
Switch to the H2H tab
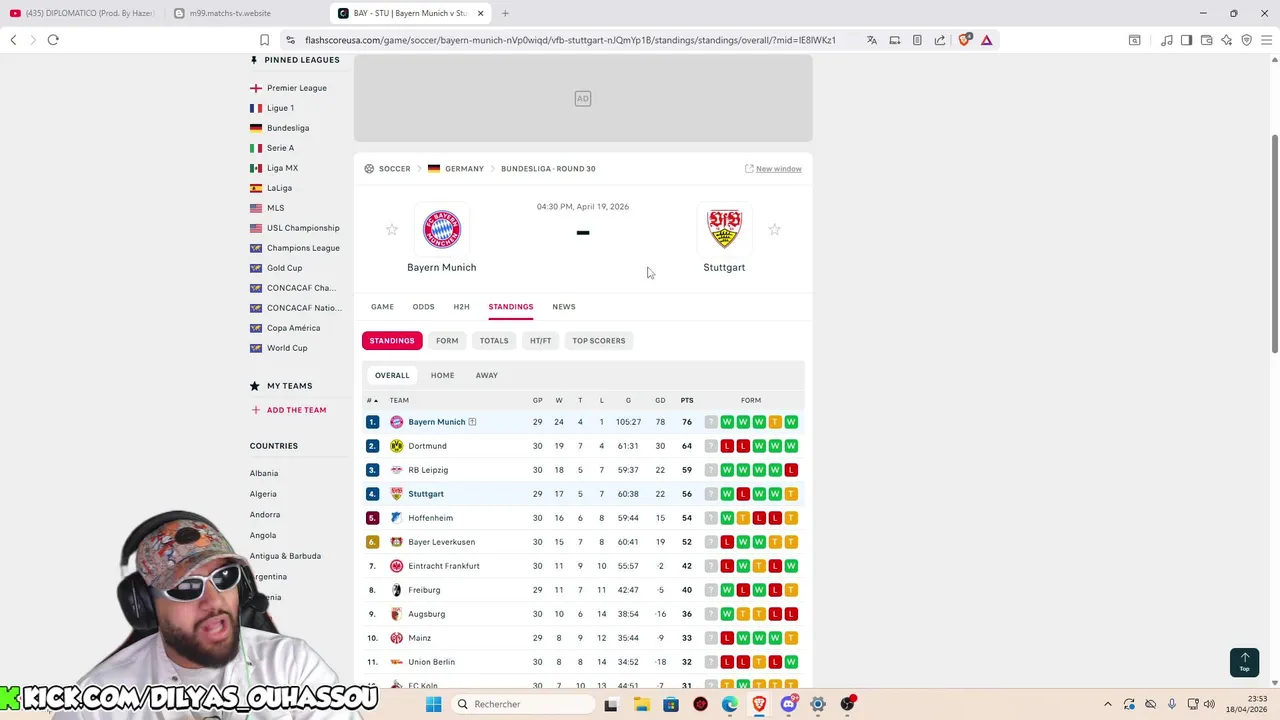point(461,307)
